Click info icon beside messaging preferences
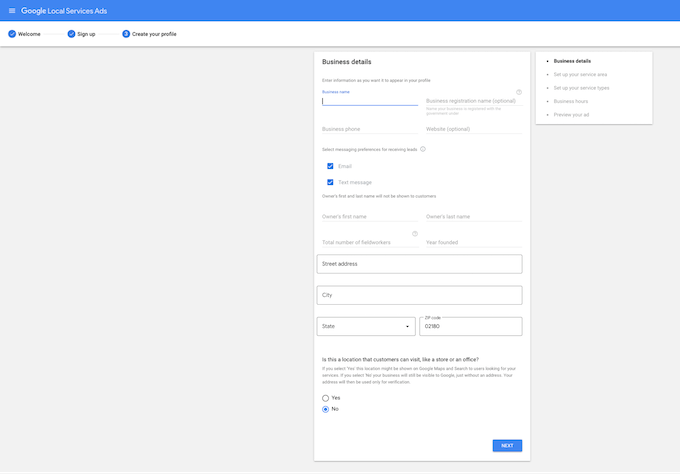 (x=423, y=149)
